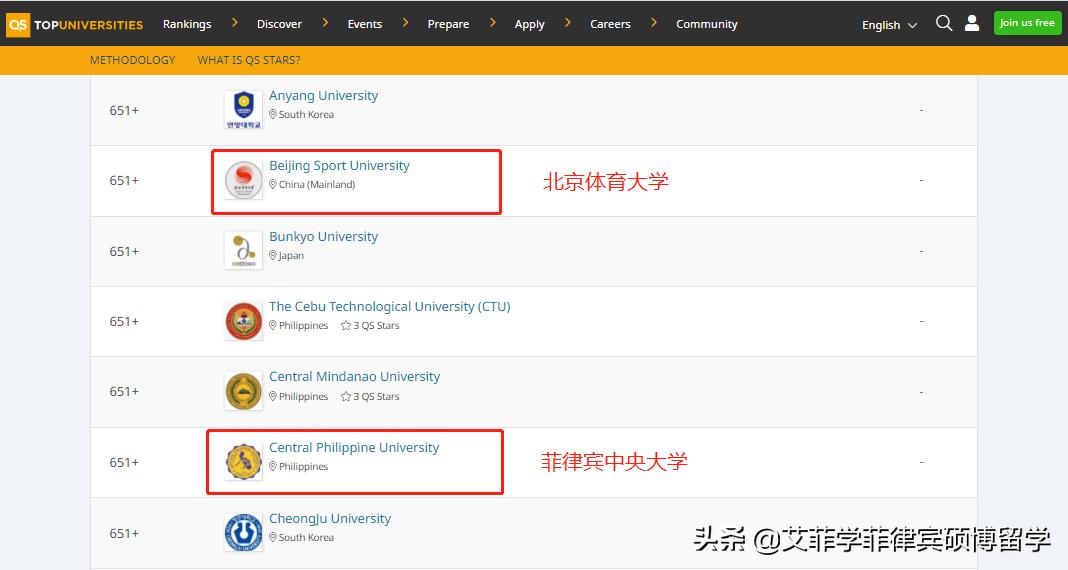Click CheongJu University logo
Screen dimensions: 1068x570
coord(243,533)
